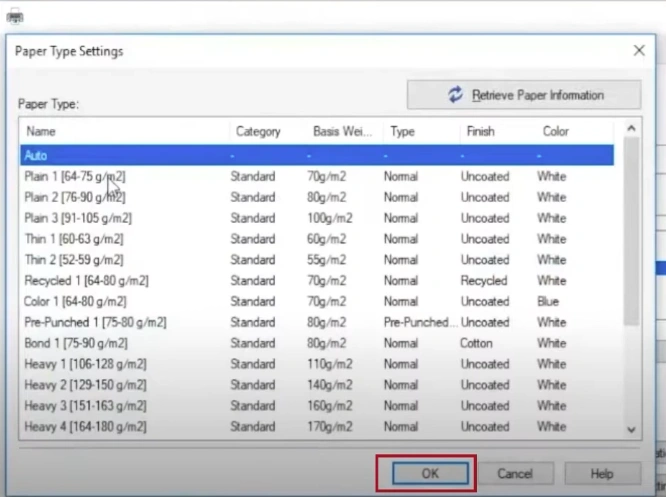The height and width of the screenshot is (497, 666).
Task: Cancel the Paper Type Settings dialog
Action: 515,473
